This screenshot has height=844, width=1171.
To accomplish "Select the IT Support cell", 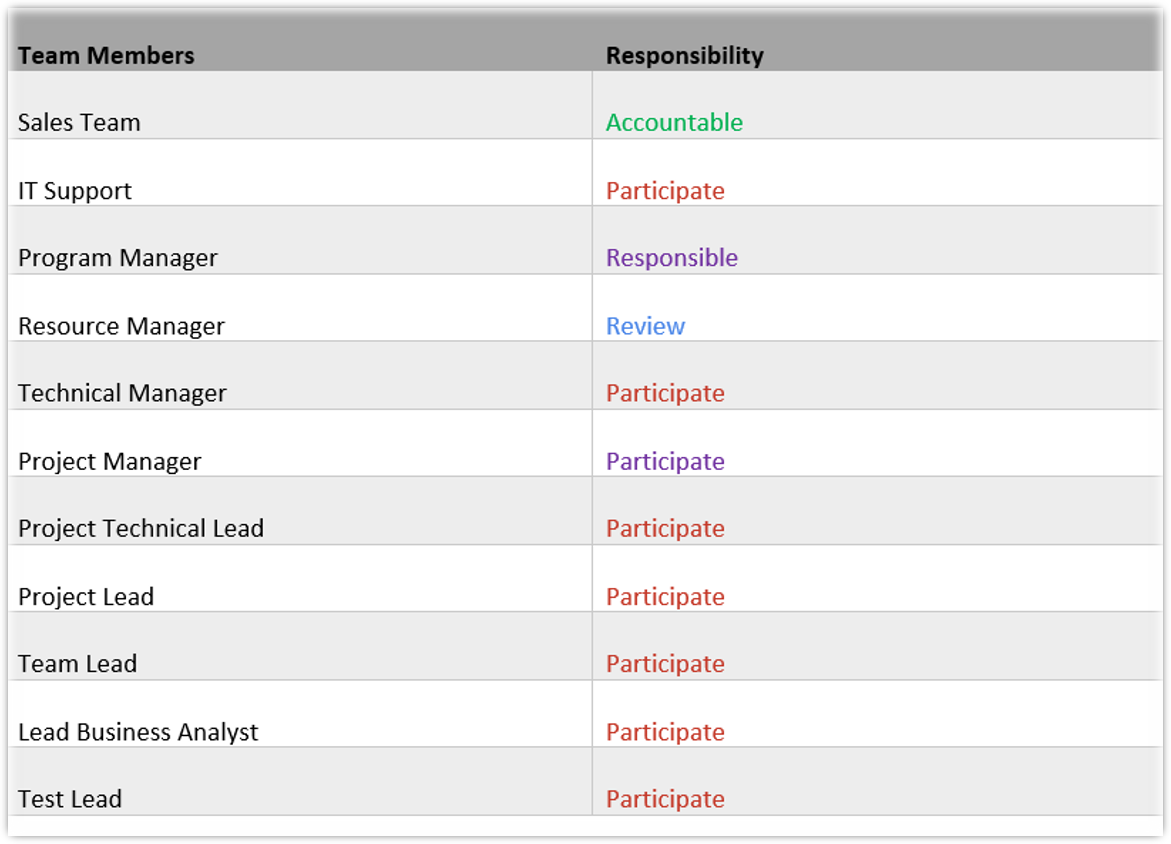I will click(x=75, y=191).
